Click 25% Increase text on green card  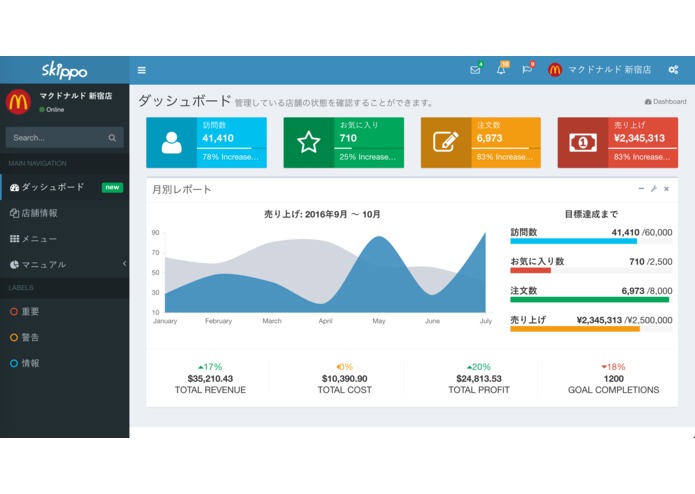pyautogui.click(x=367, y=157)
